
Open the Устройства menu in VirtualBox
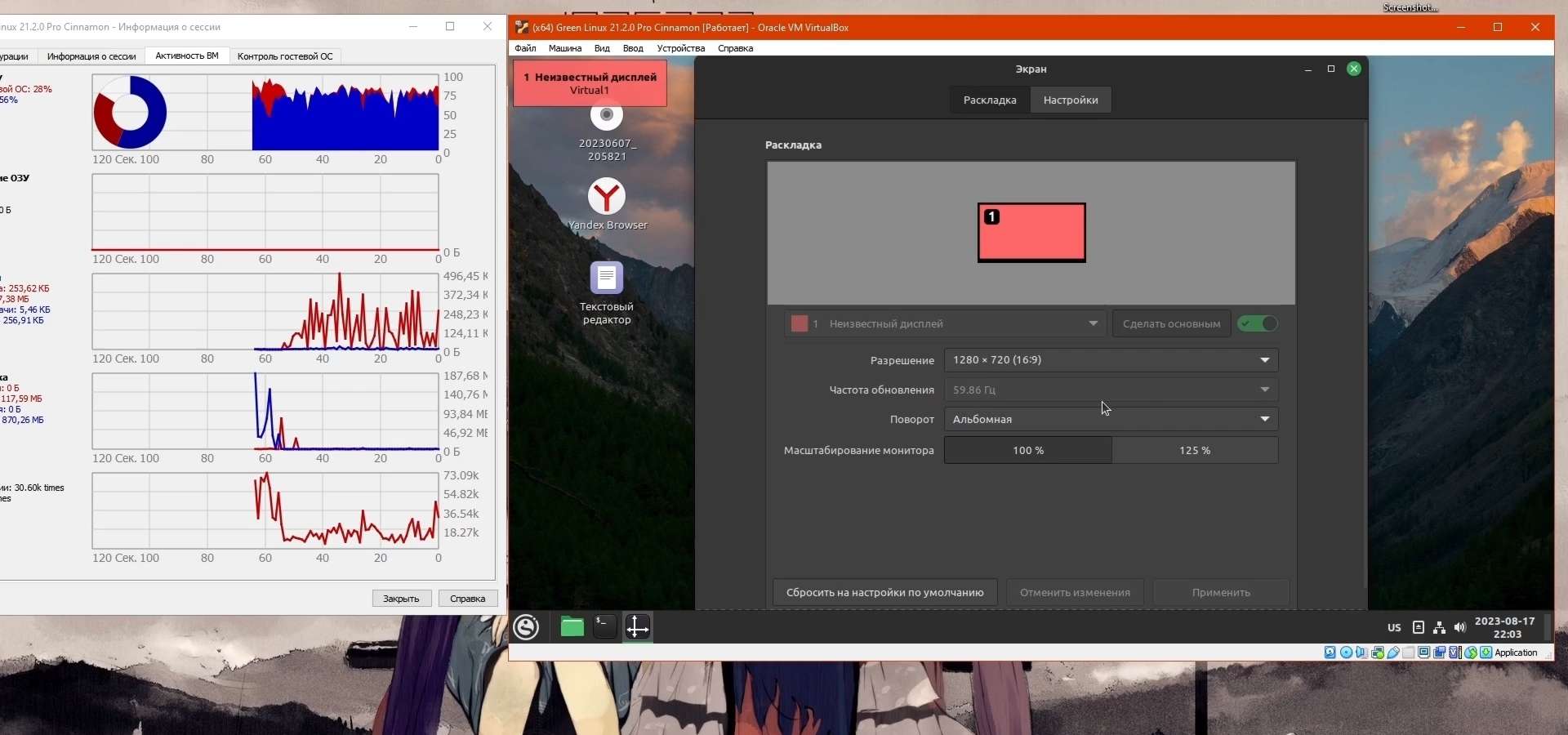(x=680, y=48)
